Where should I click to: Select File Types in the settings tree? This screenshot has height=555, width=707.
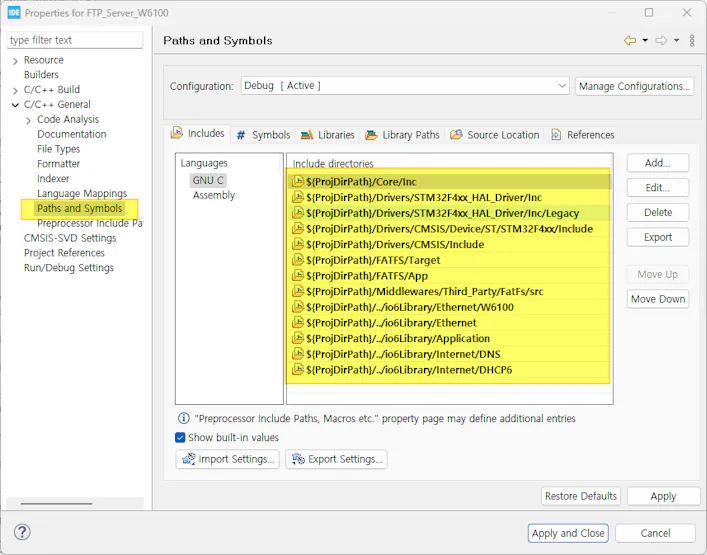59,149
